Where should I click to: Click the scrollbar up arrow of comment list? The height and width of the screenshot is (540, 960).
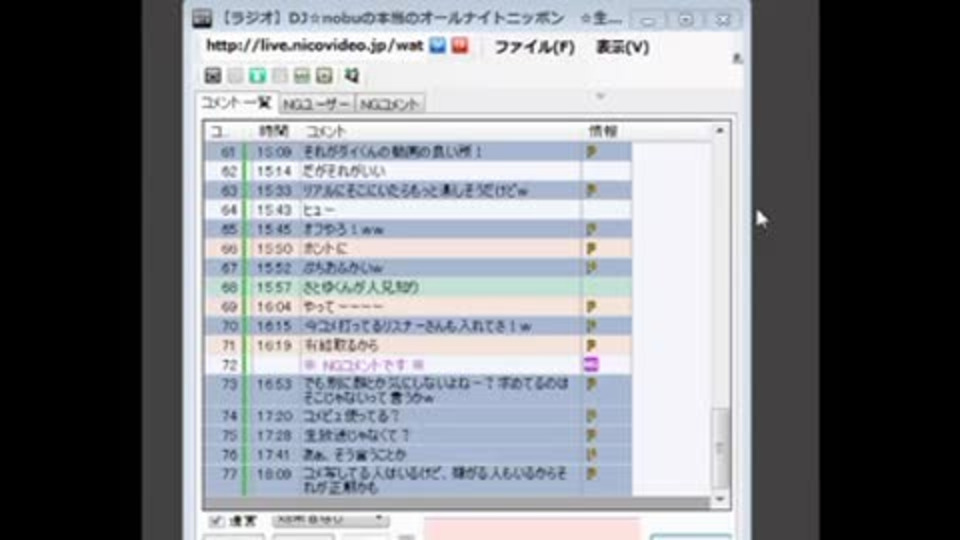720,130
